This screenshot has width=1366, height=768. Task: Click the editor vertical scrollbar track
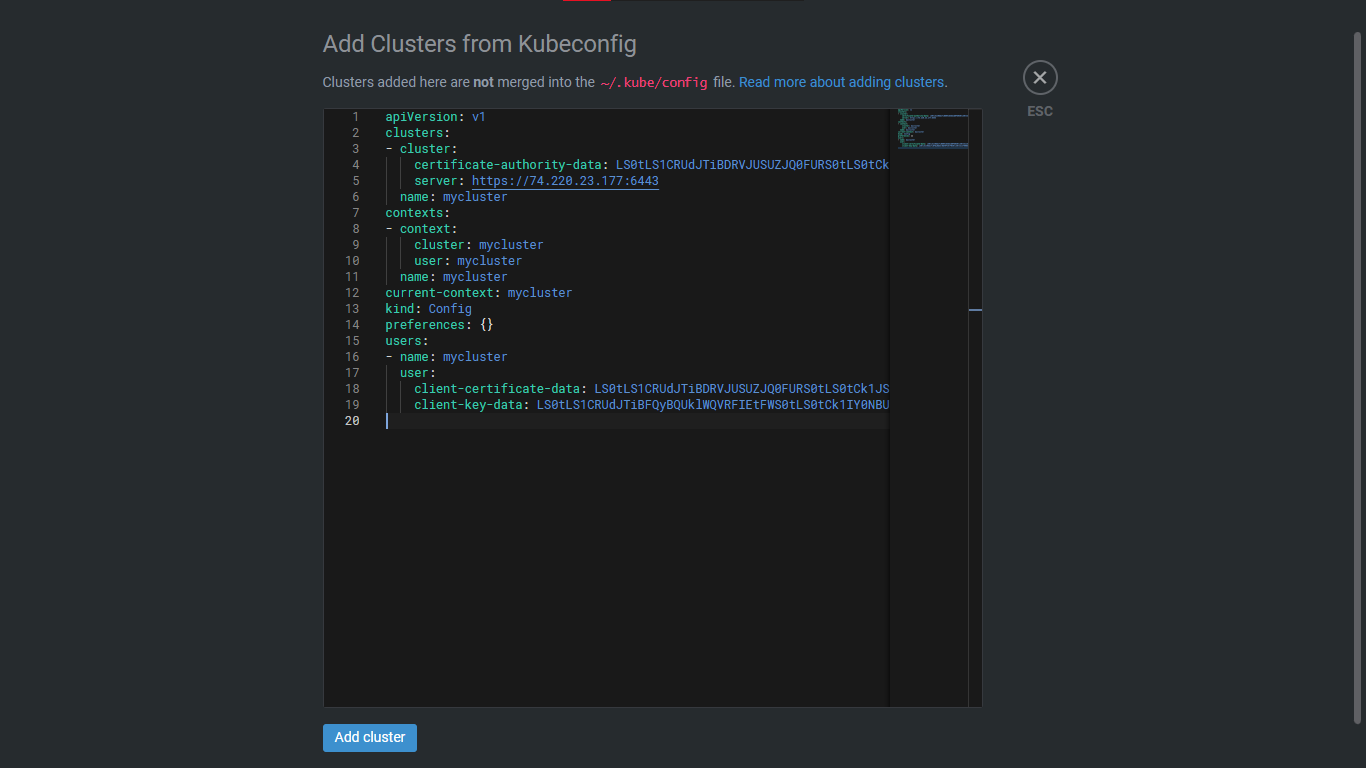(975, 408)
